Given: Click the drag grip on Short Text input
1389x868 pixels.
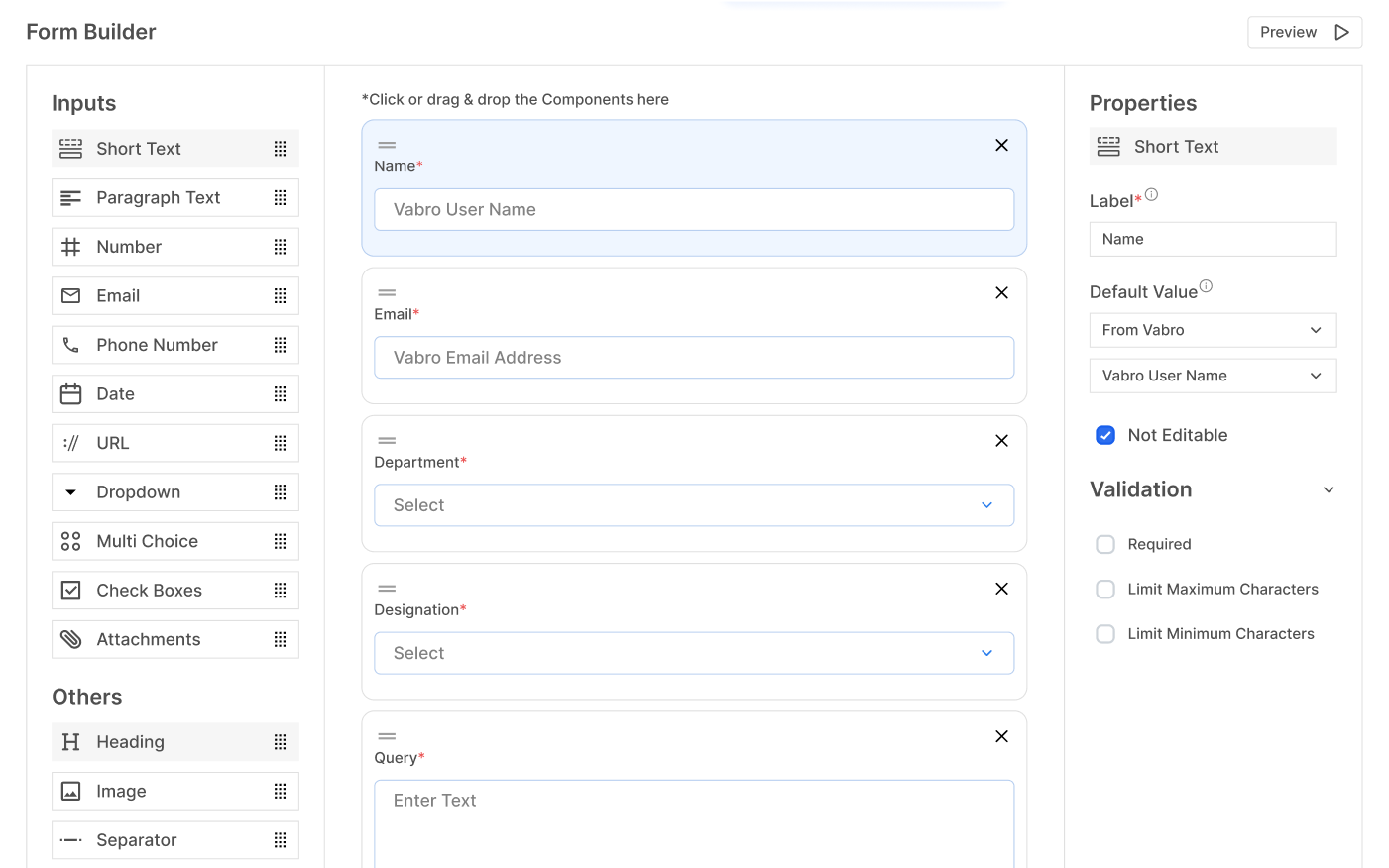Looking at the screenshot, I should (x=280, y=149).
